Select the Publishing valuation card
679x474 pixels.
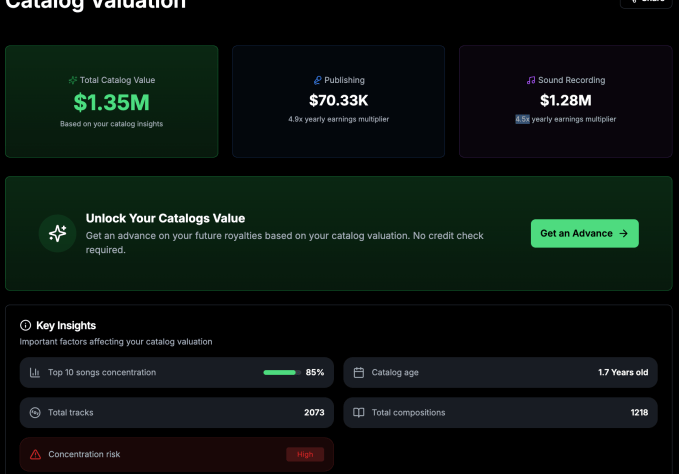click(x=338, y=101)
